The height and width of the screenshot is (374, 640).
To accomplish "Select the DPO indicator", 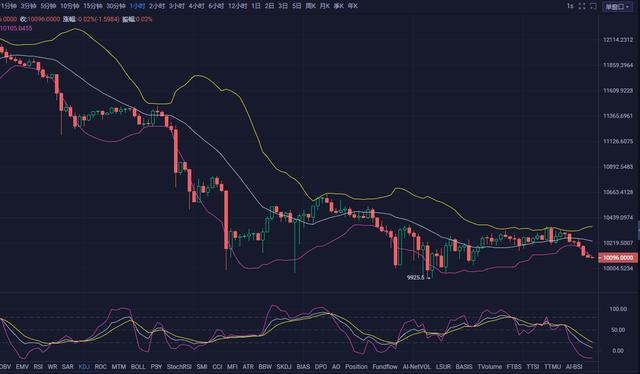I will point(321,367).
